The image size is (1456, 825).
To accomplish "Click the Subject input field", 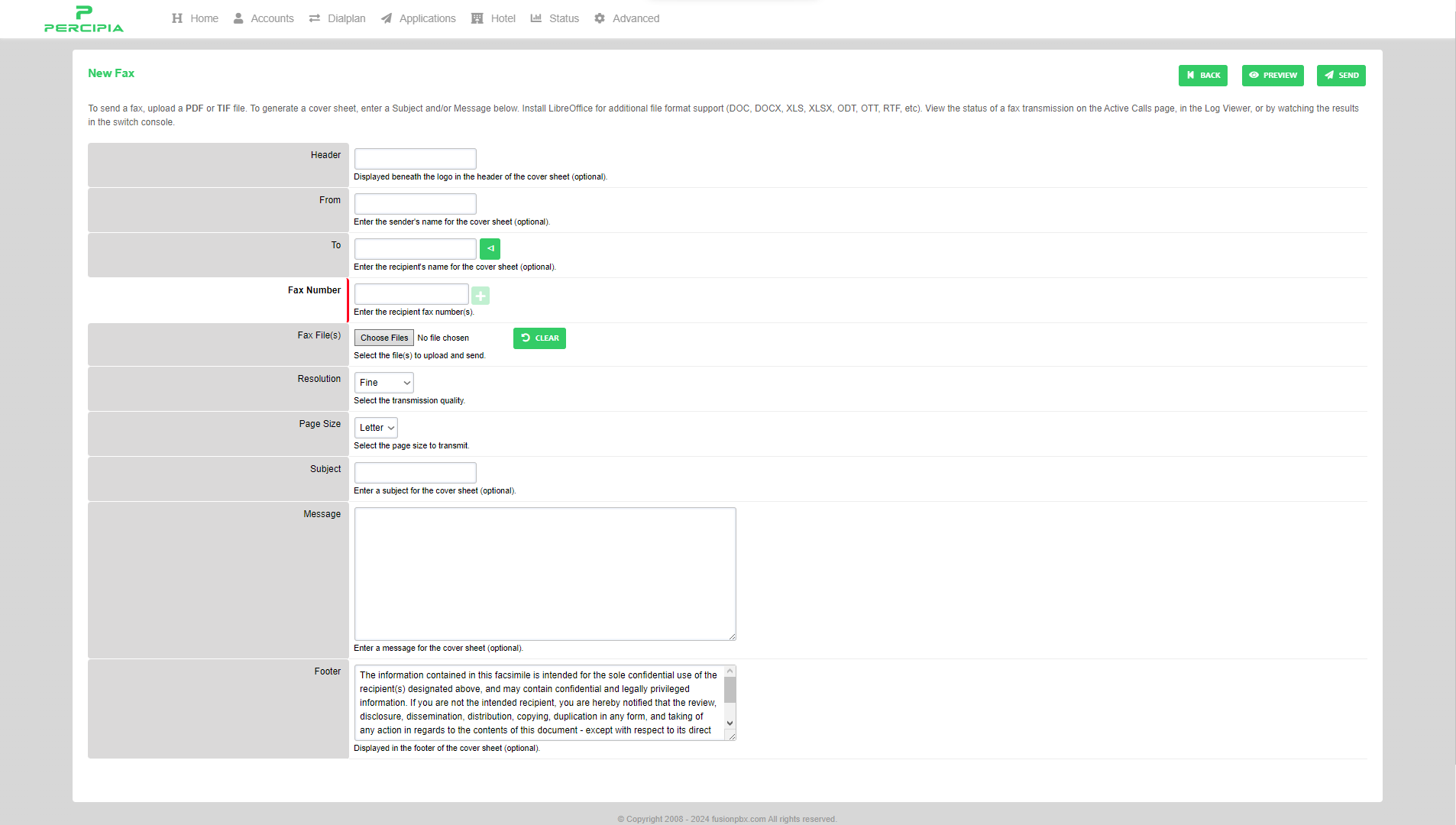I will [416, 473].
